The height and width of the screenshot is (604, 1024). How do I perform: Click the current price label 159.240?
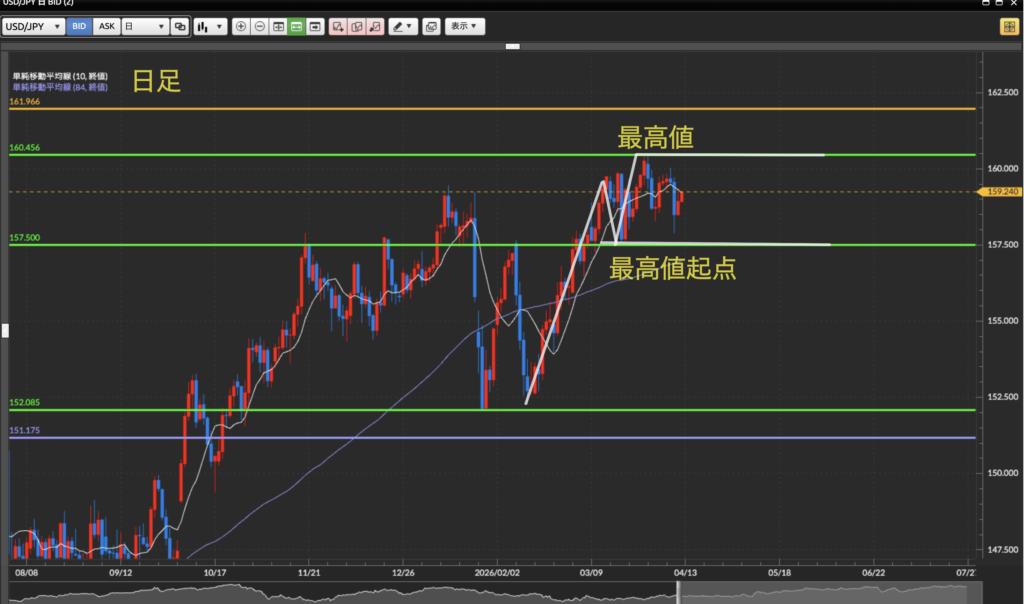tap(1001, 192)
